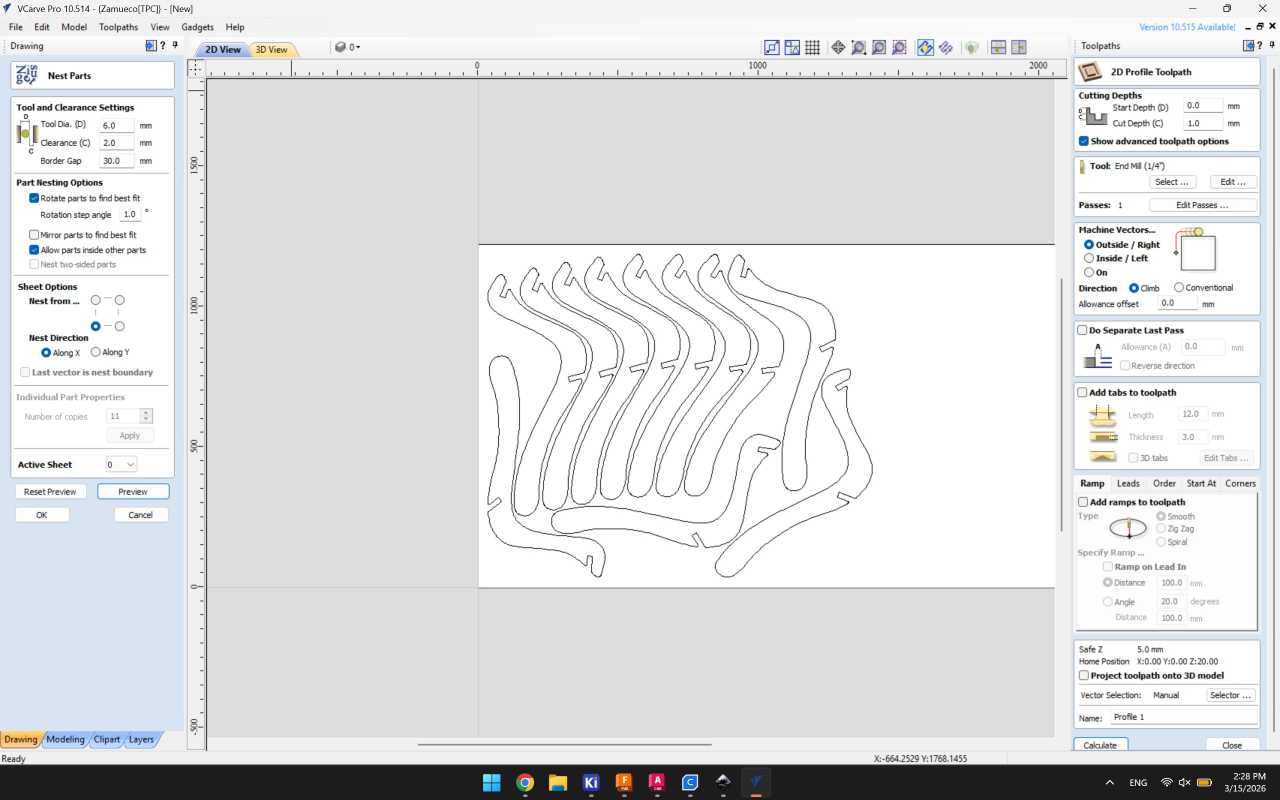Screen dimensions: 1280x800
Task: Increase Number of copies with the stepper
Action: click(x=145, y=412)
